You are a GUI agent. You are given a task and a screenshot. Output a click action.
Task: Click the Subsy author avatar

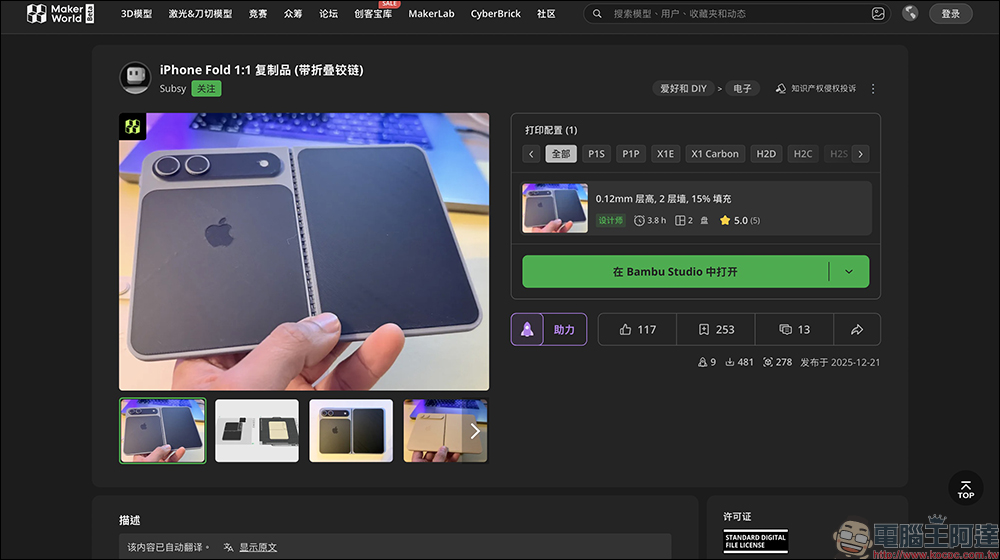tap(135, 78)
